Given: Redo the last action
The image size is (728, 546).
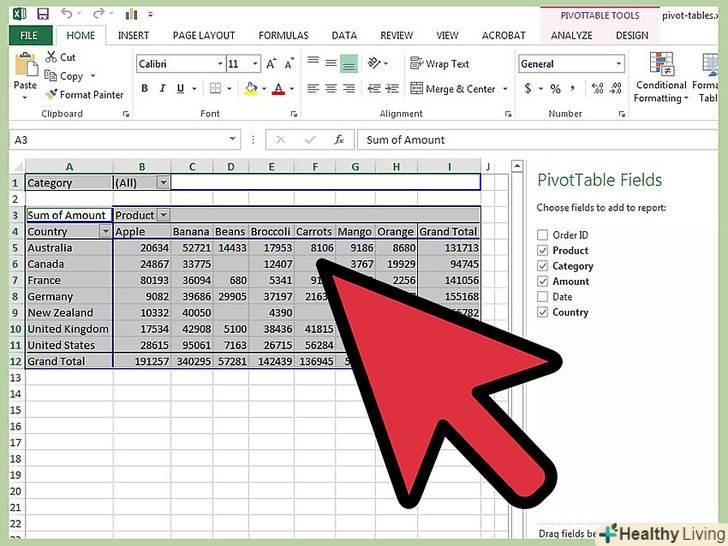Looking at the screenshot, I should point(98,14).
